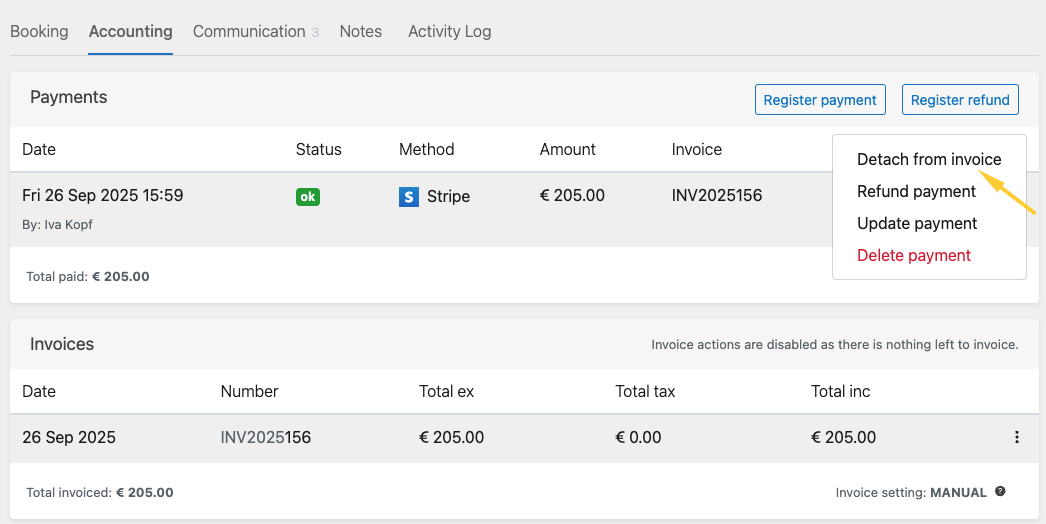
Task: Choose Detach from invoice in the menu
Action: [928, 159]
